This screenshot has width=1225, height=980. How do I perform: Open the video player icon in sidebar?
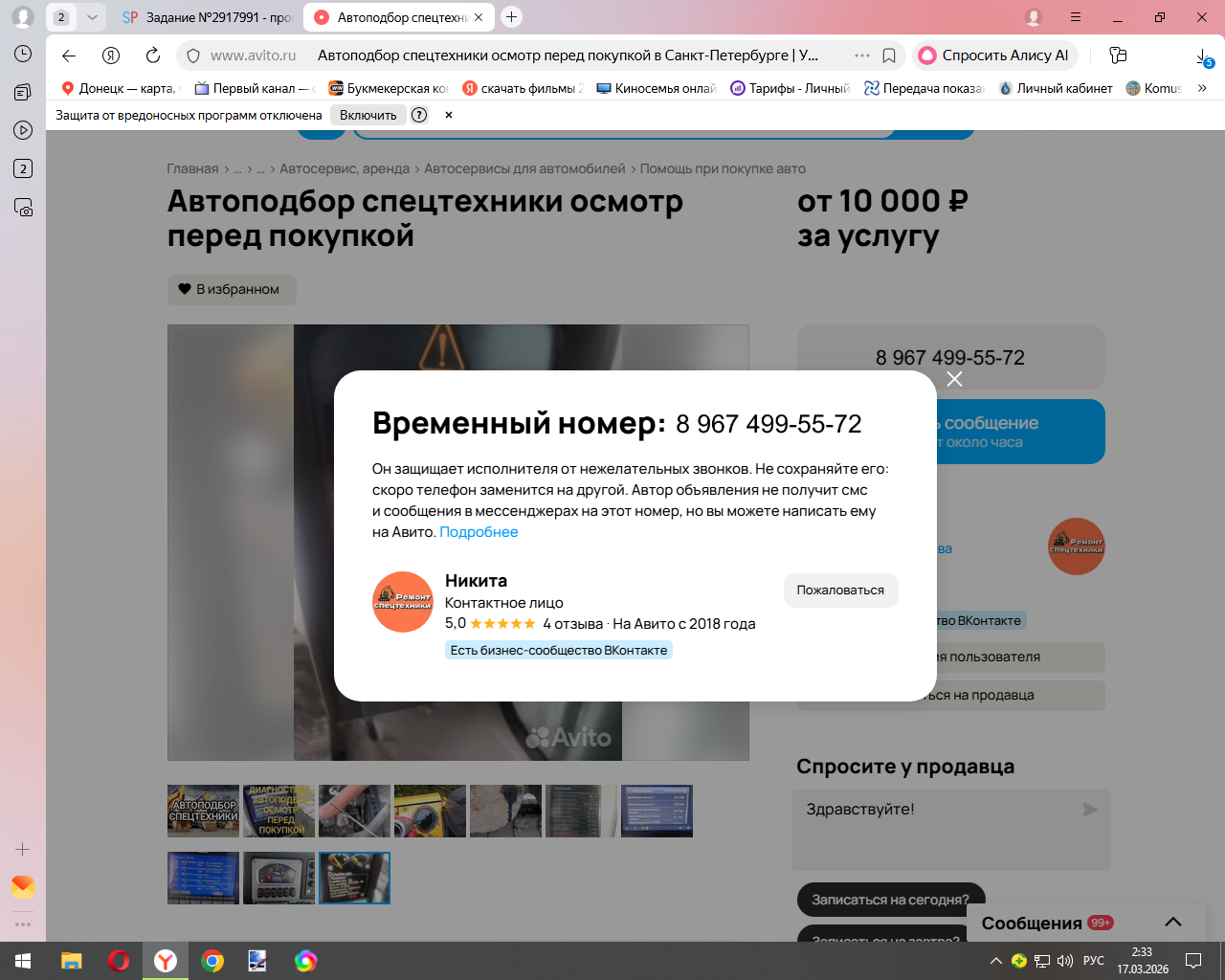point(23,130)
